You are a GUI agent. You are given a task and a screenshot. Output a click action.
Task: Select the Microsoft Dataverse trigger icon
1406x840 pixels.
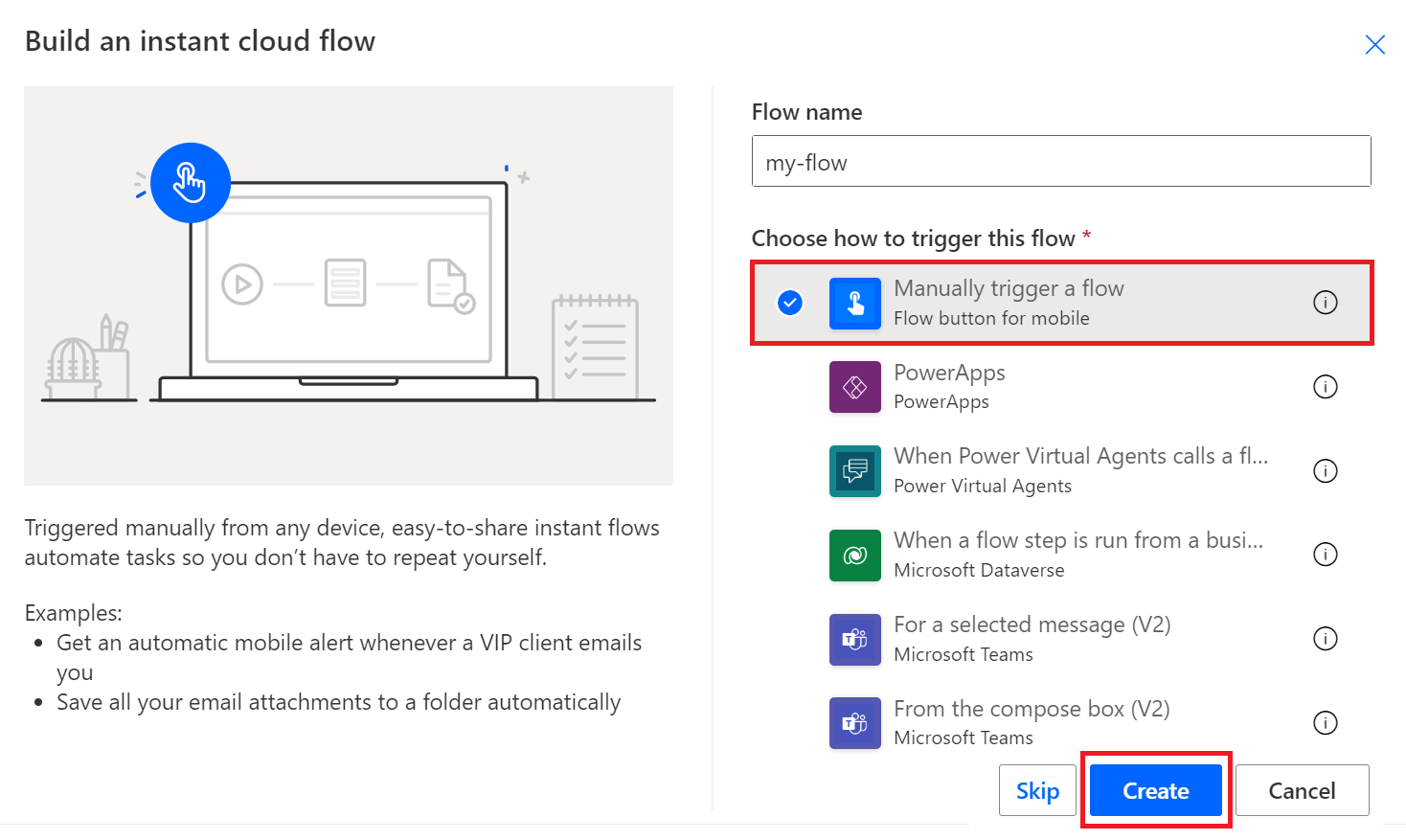point(854,554)
